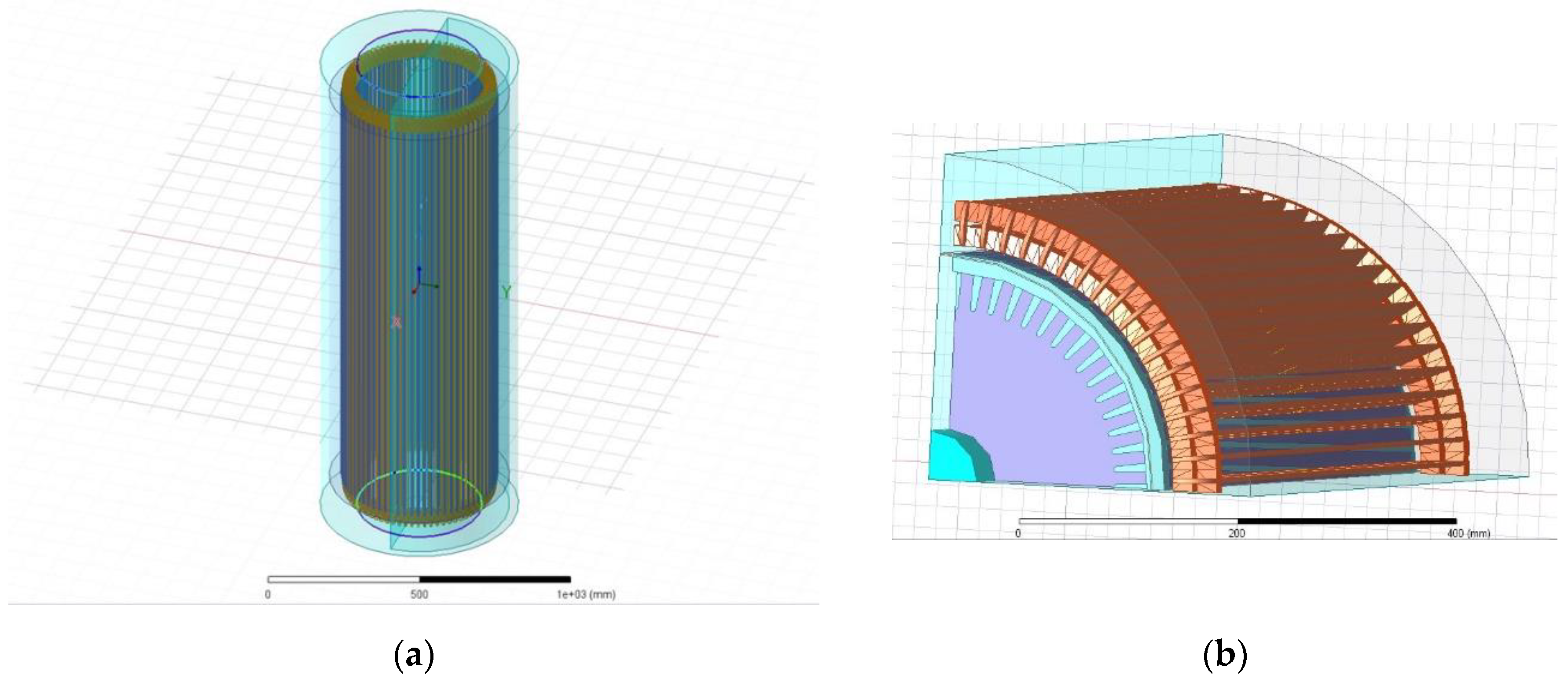Click the figure label (b)
The height and width of the screenshot is (682, 1568).
tap(1225, 656)
